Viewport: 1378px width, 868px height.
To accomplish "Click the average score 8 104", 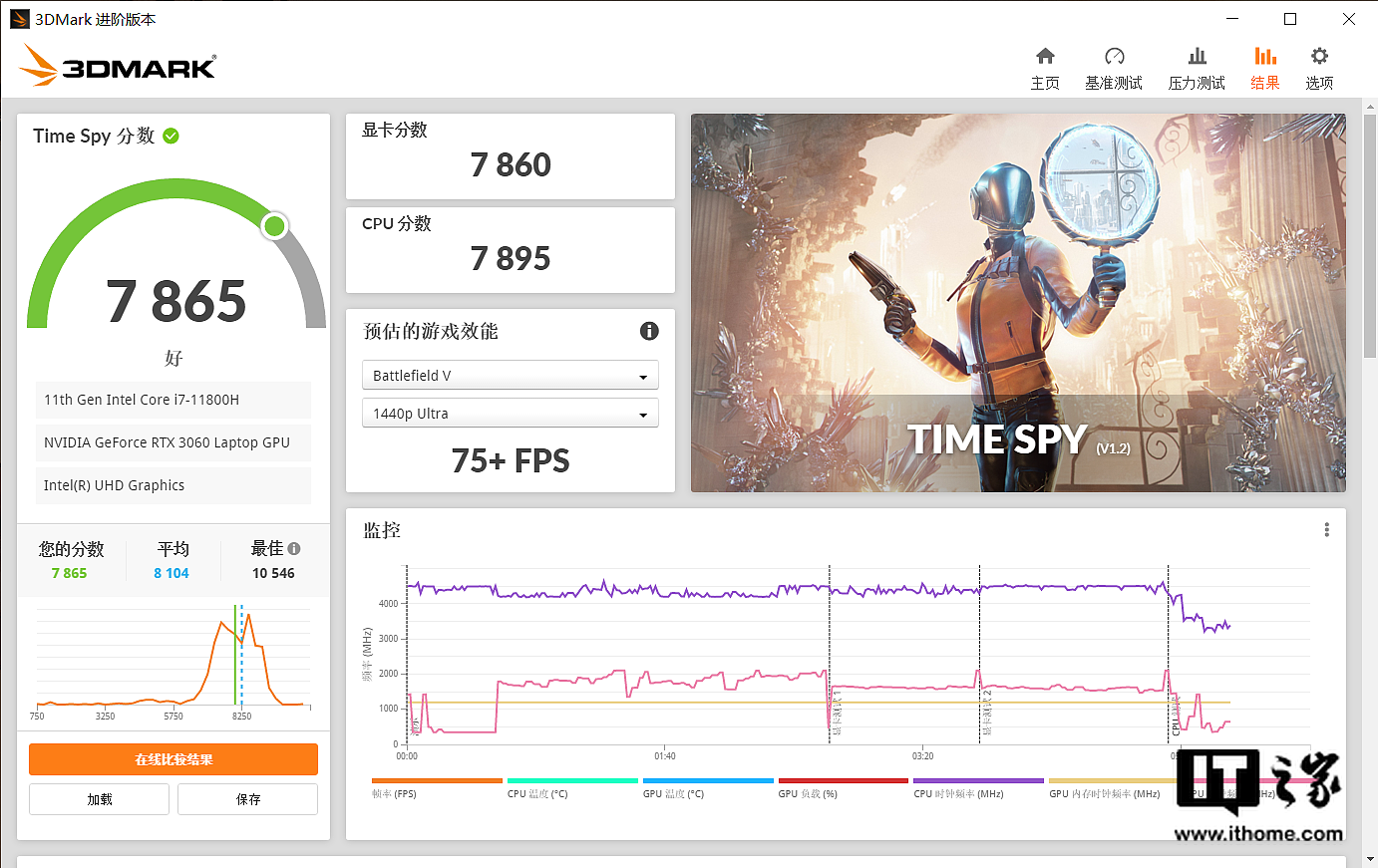I will [x=172, y=573].
